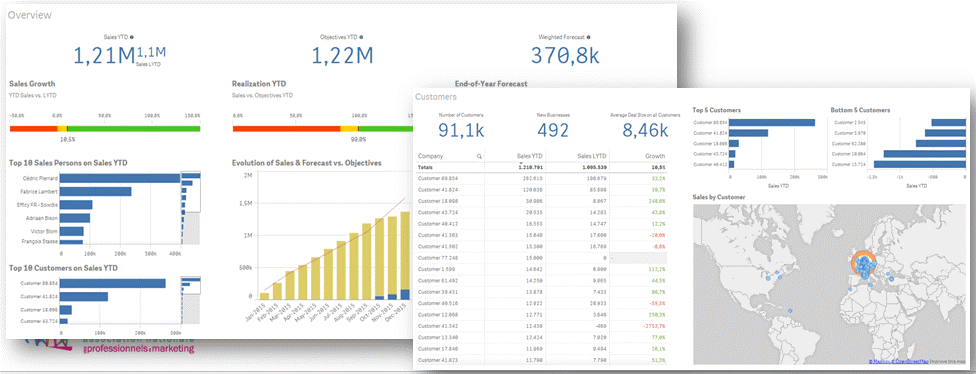
Task: Select the Efficy FR - Sowdis bar
Action: 77,205
